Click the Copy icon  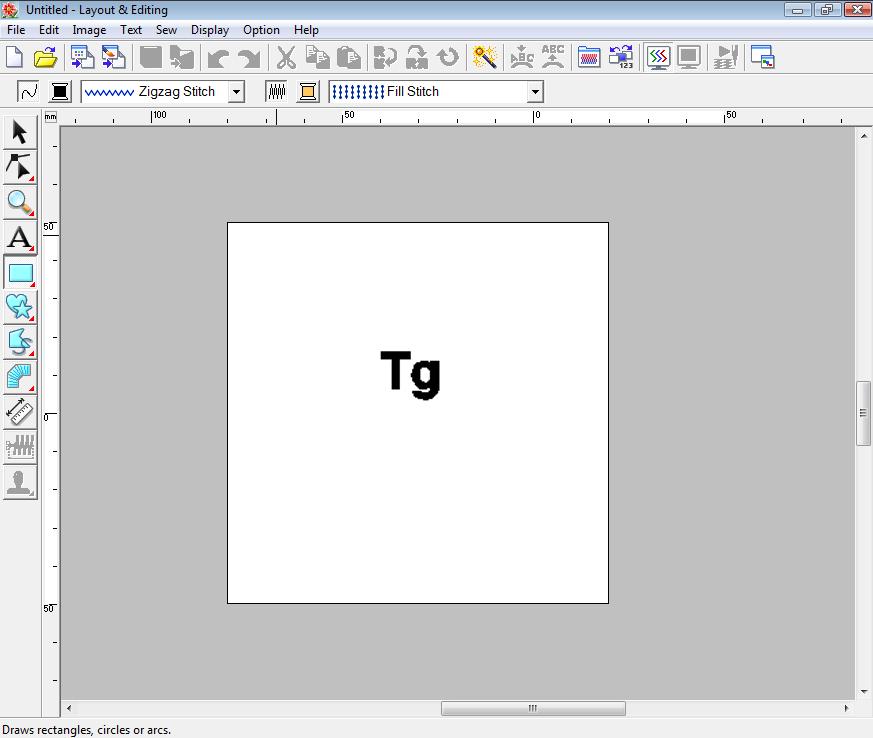(317, 57)
